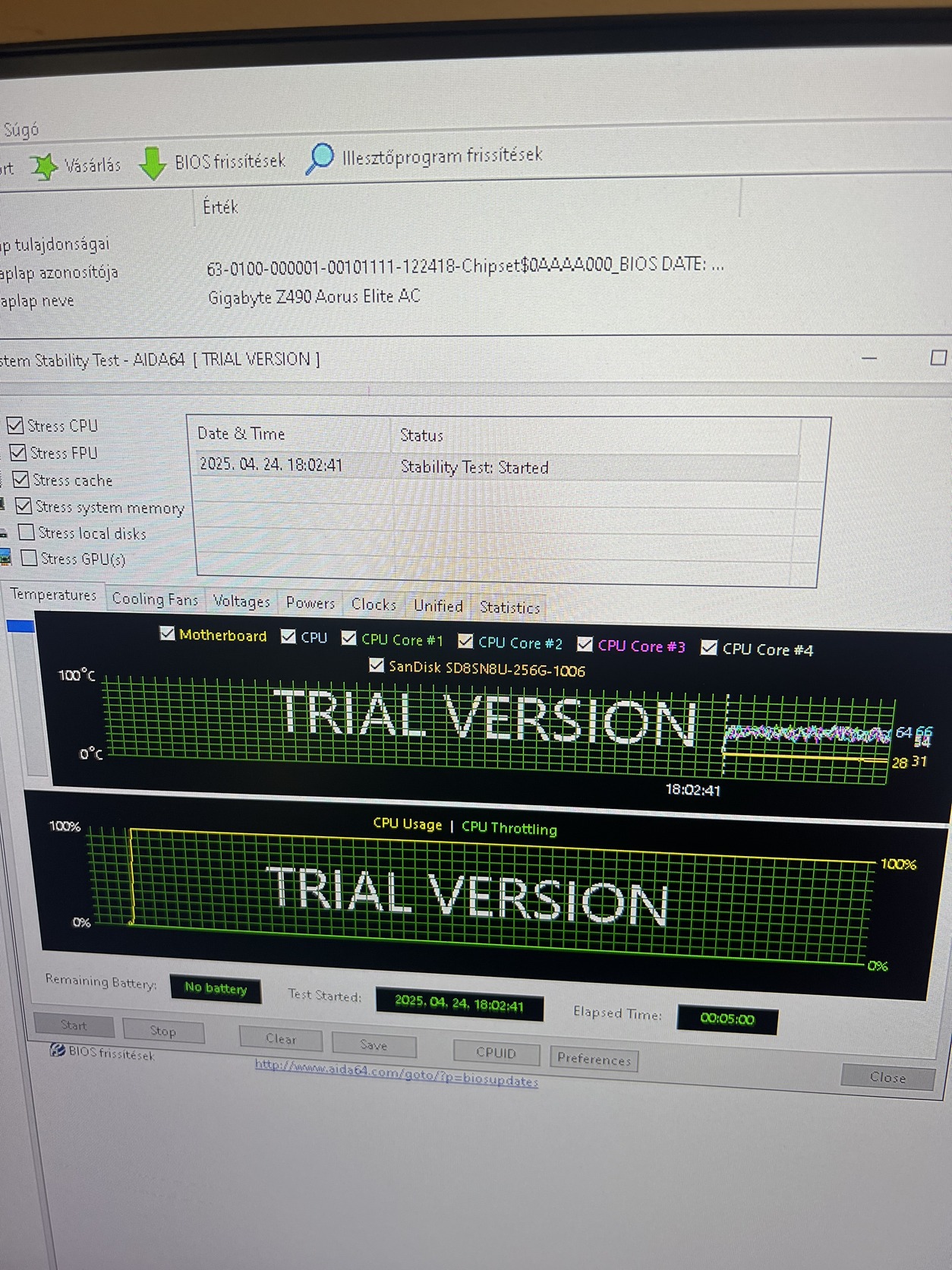Image resolution: width=952 pixels, height=1270 pixels.
Task: Uncheck the CPU Core #2 checkbox
Action: pos(465,641)
